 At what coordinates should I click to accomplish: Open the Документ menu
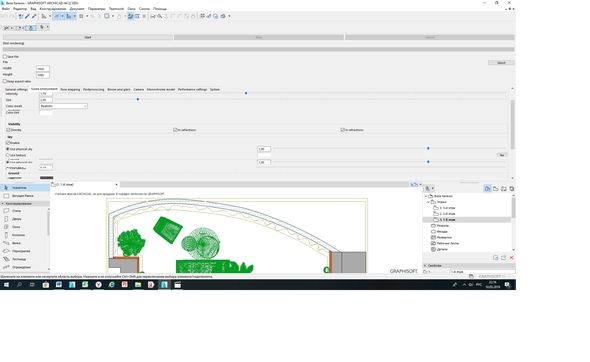tap(77, 9)
